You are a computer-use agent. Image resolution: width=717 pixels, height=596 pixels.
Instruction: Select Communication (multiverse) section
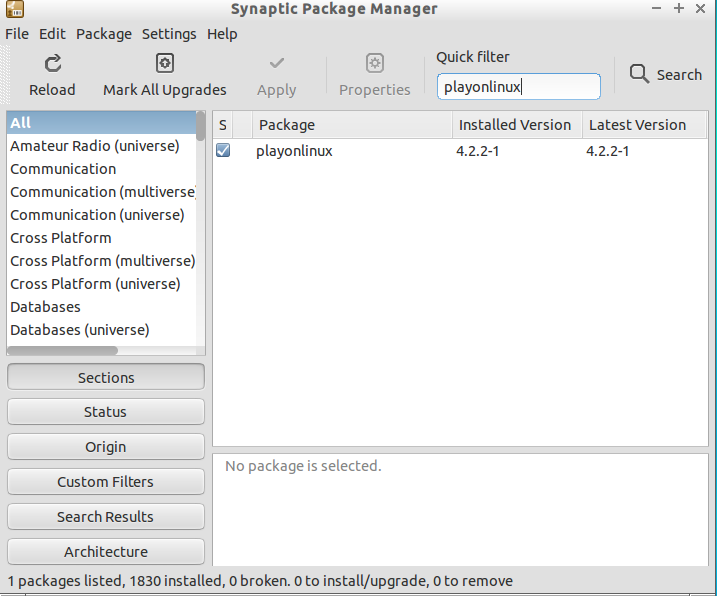click(x=102, y=192)
